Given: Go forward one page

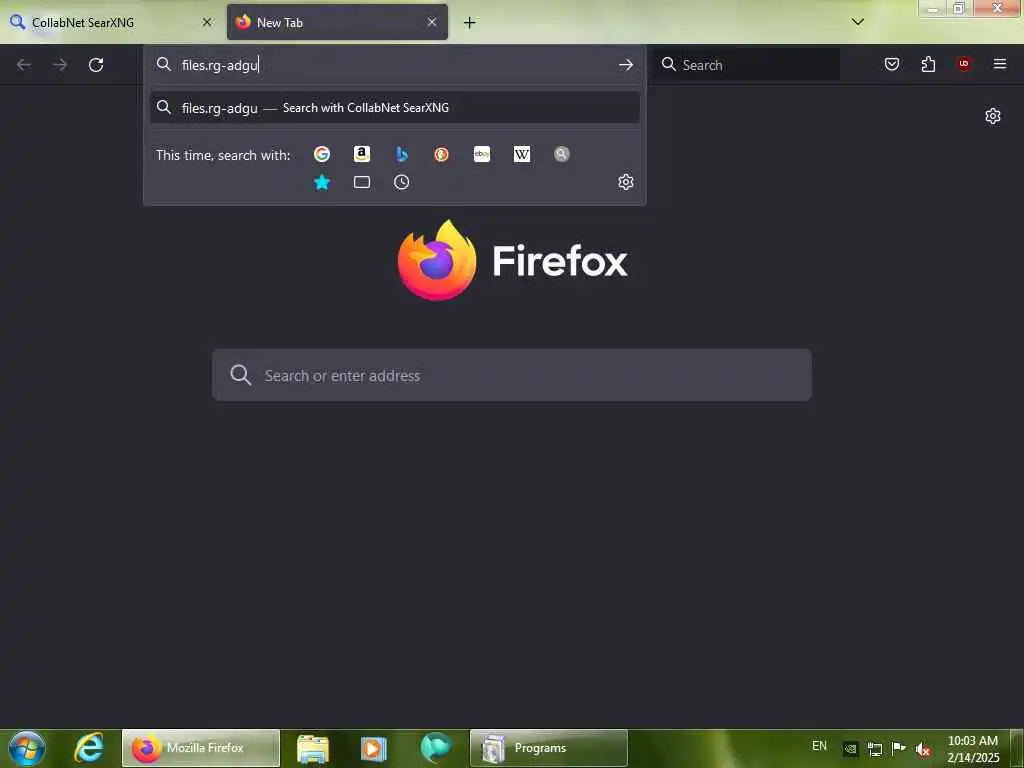Looking at the screenshot, I should click(x=60, y=65).
